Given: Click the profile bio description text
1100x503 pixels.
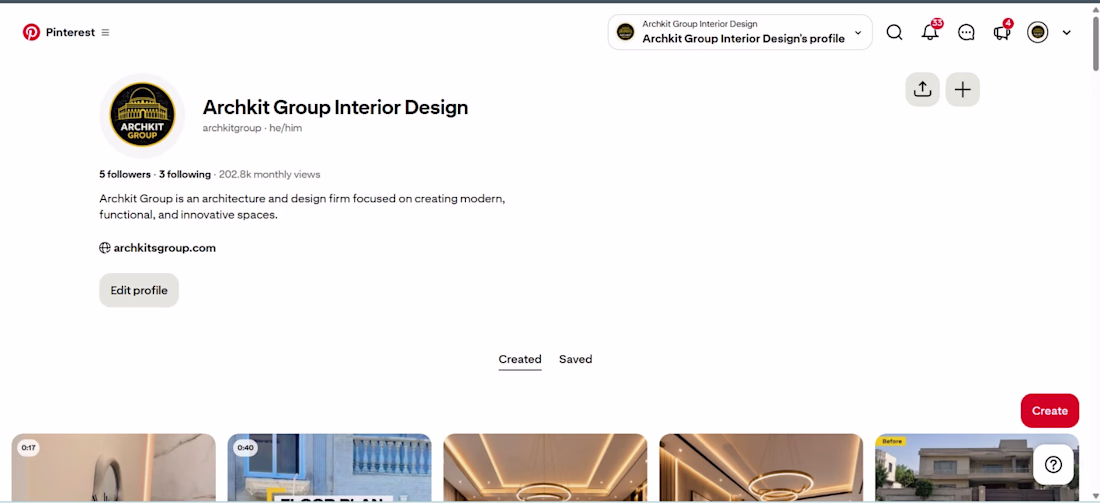Looking at the screenshot, I should click(302, 207).
